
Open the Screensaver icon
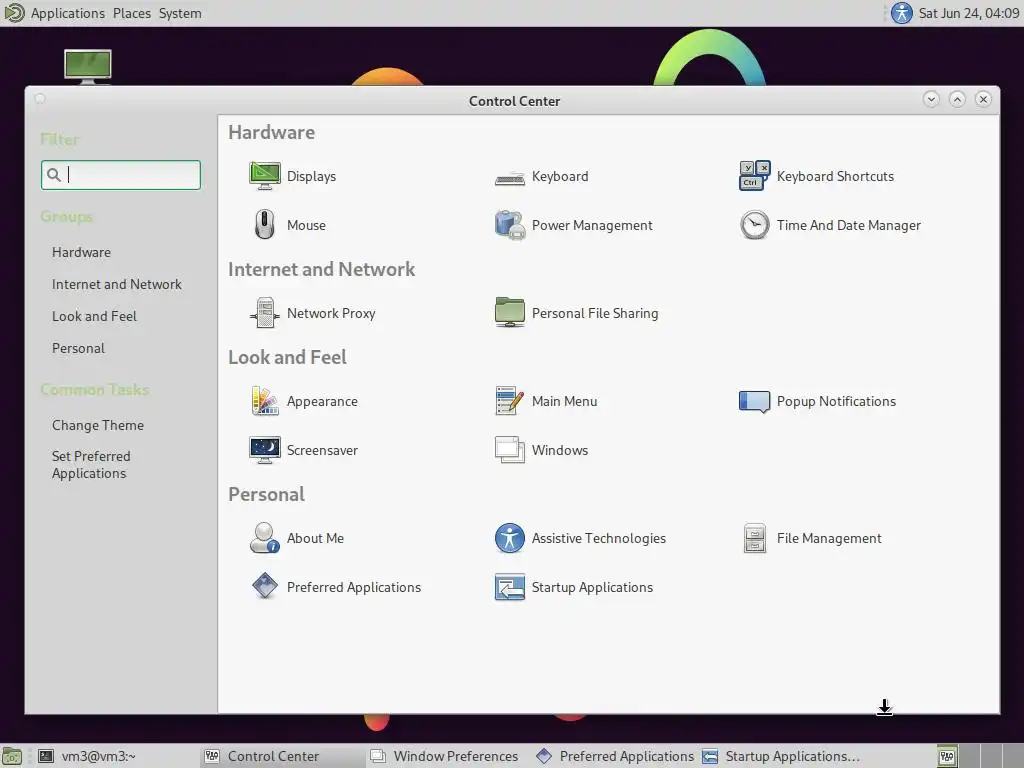pos(264,450)
